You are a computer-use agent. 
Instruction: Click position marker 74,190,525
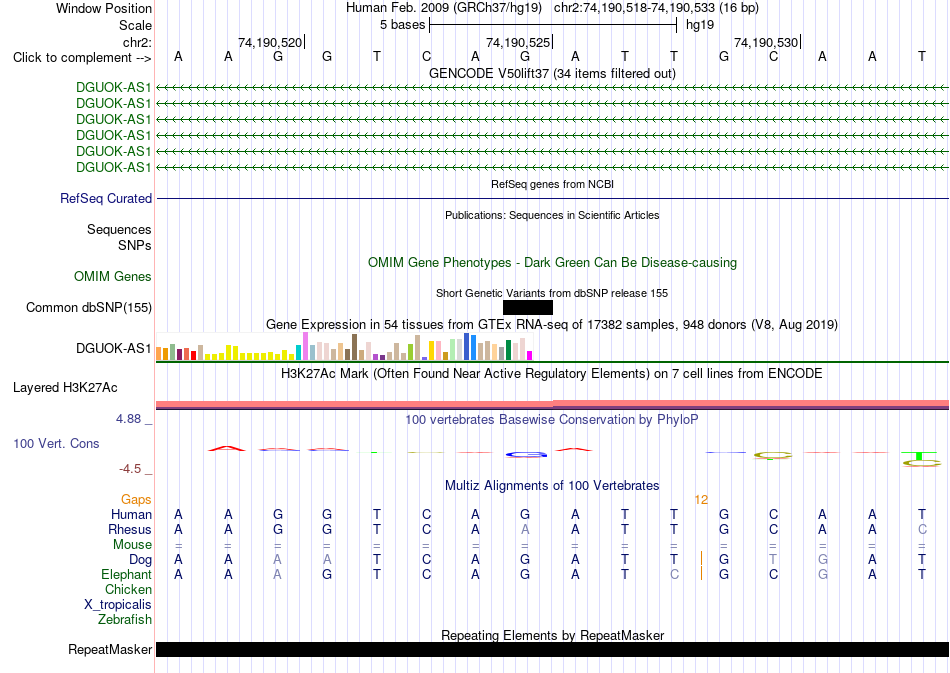(x=518, y=42)
